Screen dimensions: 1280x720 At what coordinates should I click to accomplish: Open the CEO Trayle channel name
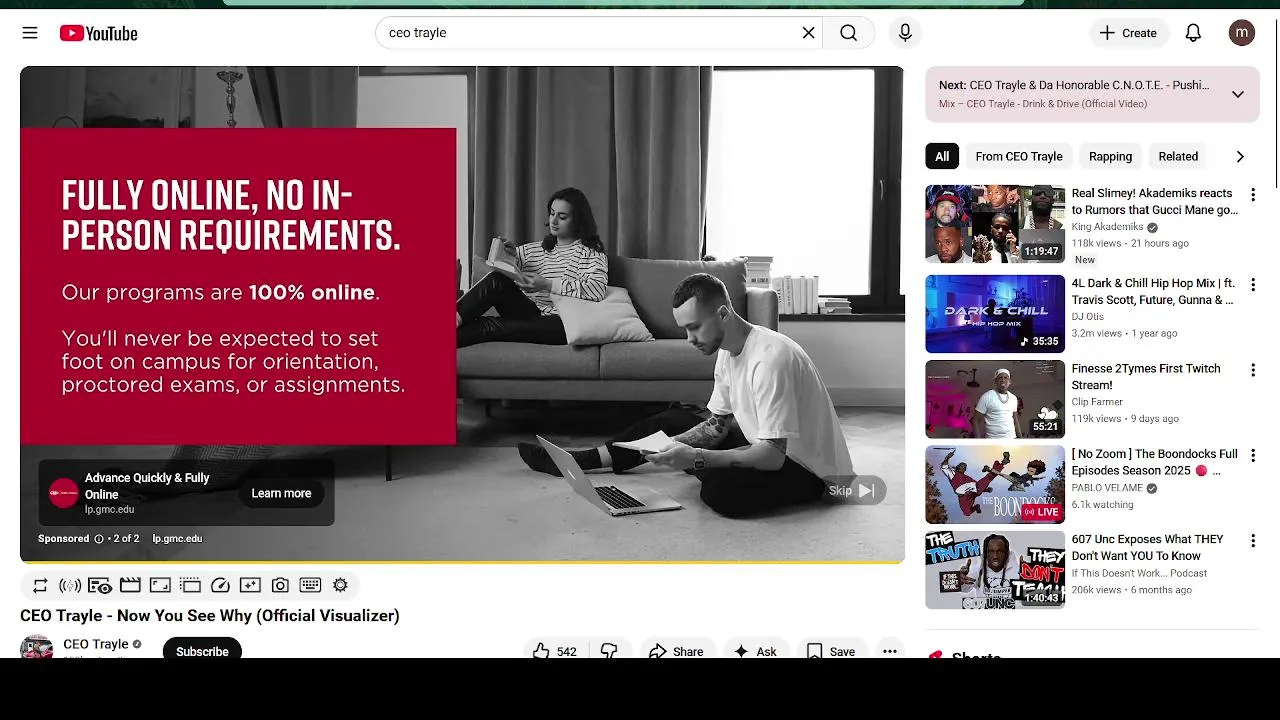click(95, 644)
